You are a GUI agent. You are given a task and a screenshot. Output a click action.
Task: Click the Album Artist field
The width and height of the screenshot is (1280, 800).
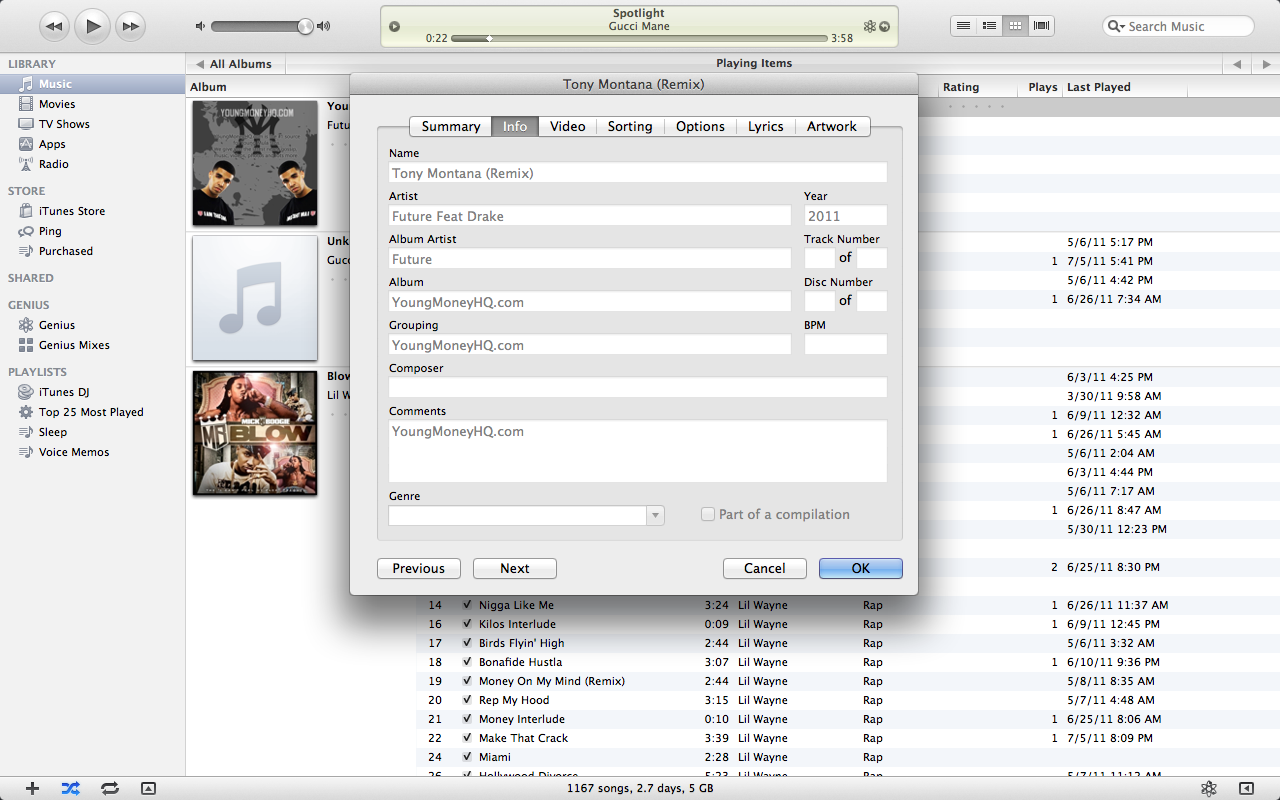coord(590,259)
